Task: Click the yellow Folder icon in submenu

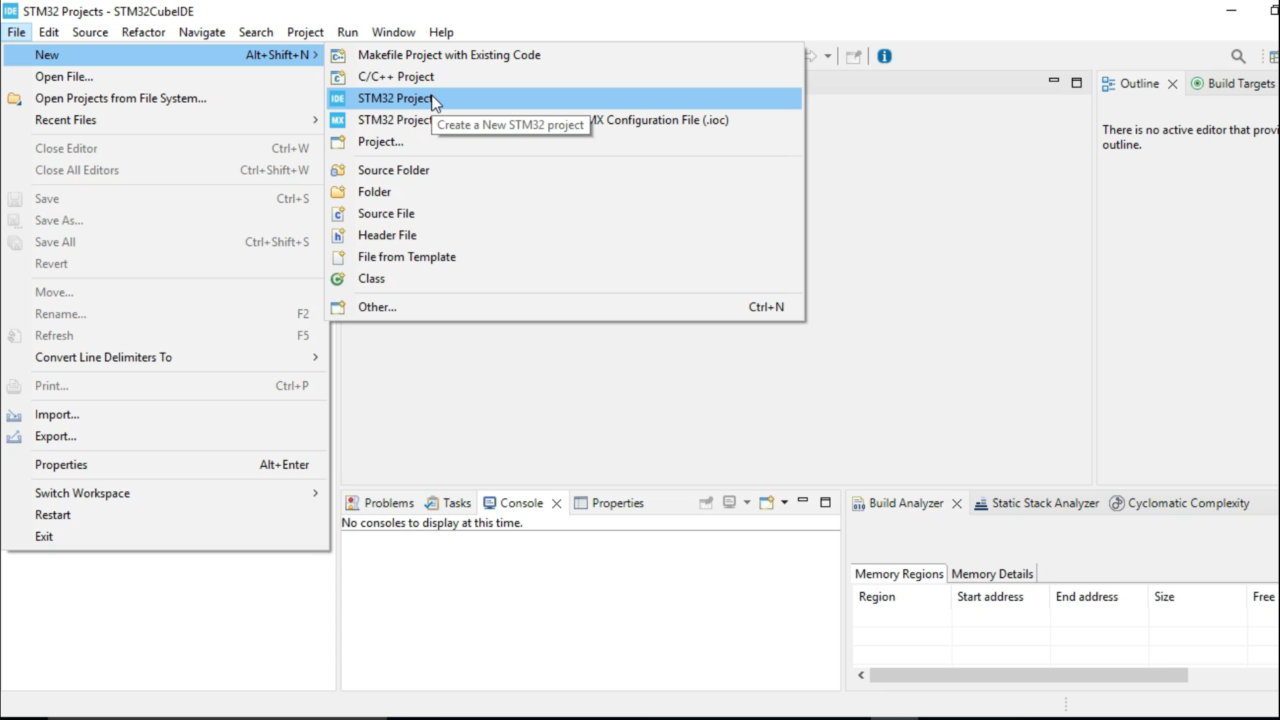Action: [338, 192]
